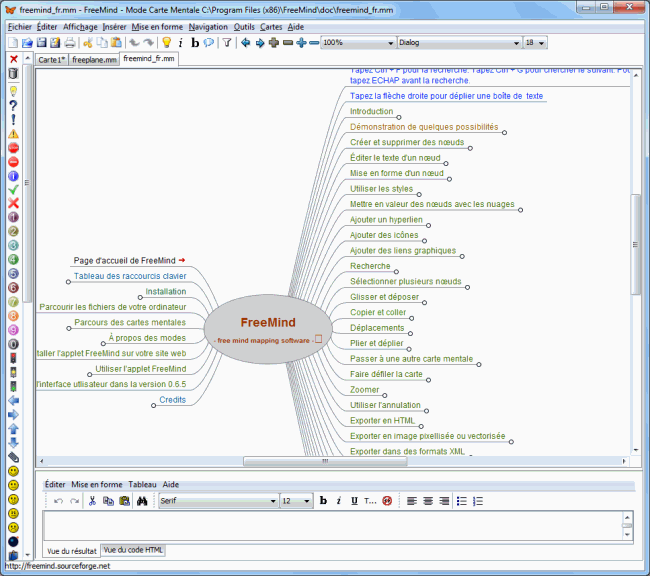Add the priority 1 icon to the node

pyautogui.click(x=13, y=217)
